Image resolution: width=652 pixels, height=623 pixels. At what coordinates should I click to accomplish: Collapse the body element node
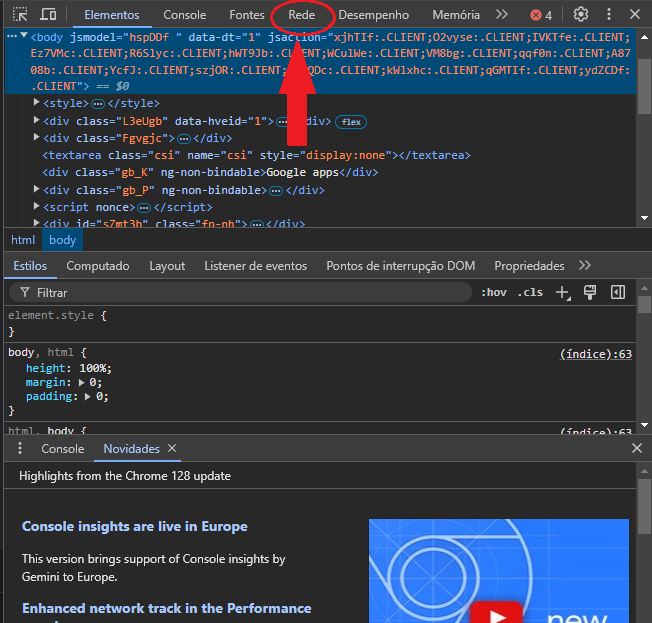pyautogui.click(x=24, y=35)
